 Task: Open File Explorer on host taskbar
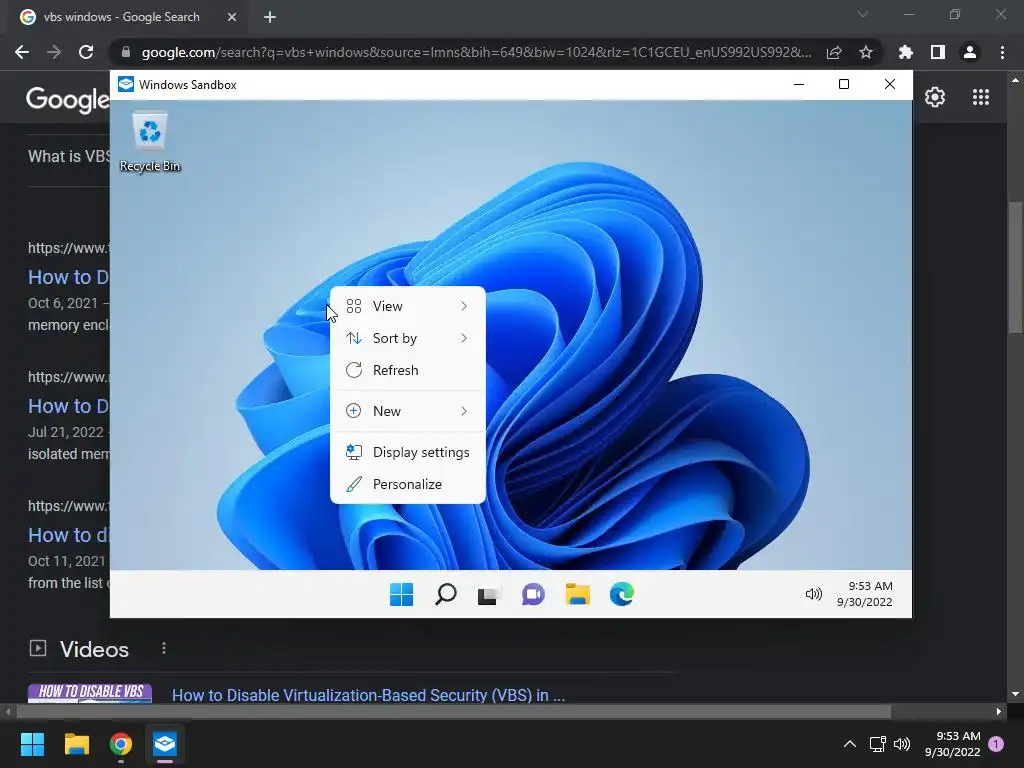coord(76,744)
